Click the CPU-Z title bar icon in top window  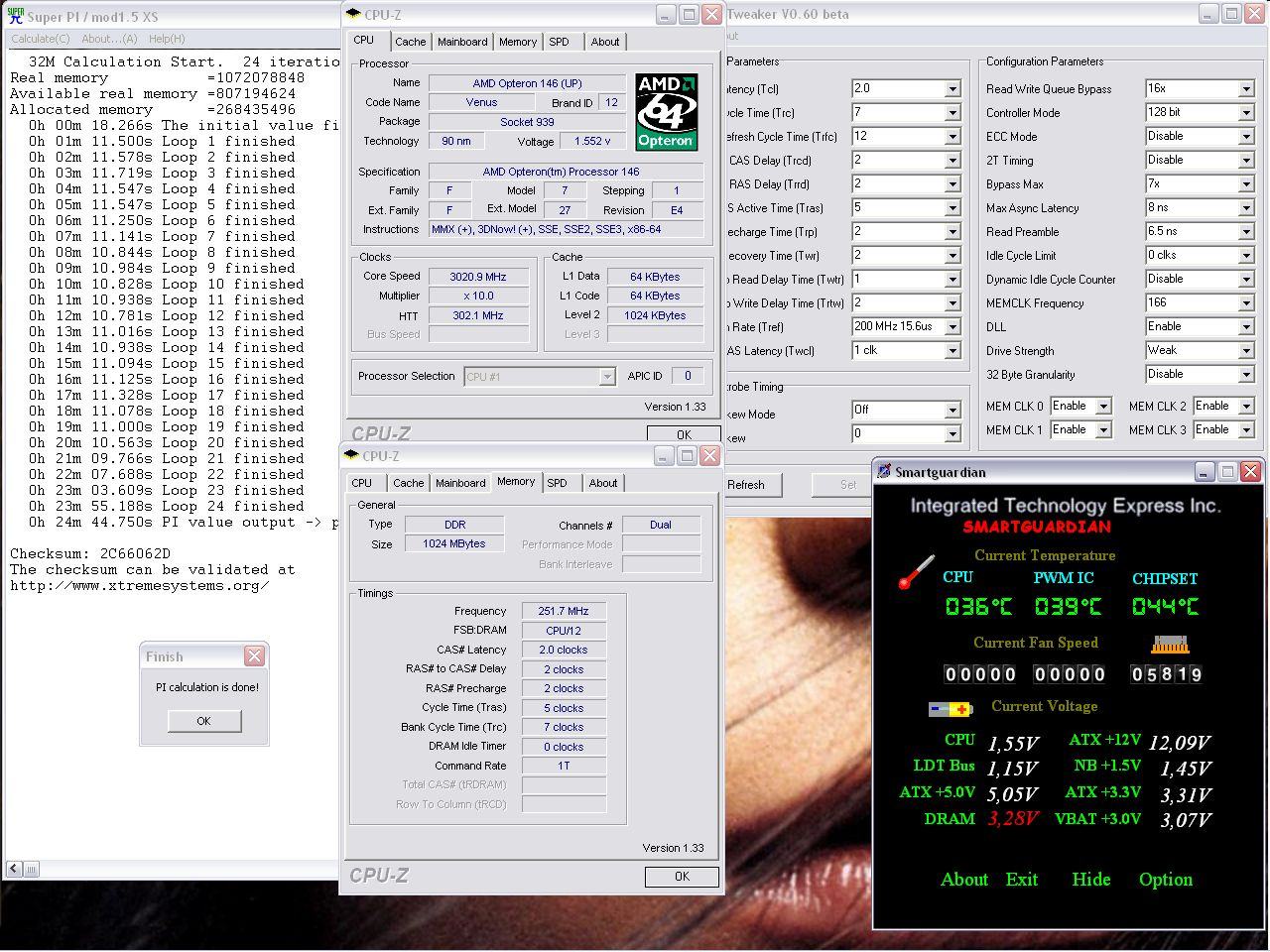coord(353,14)
